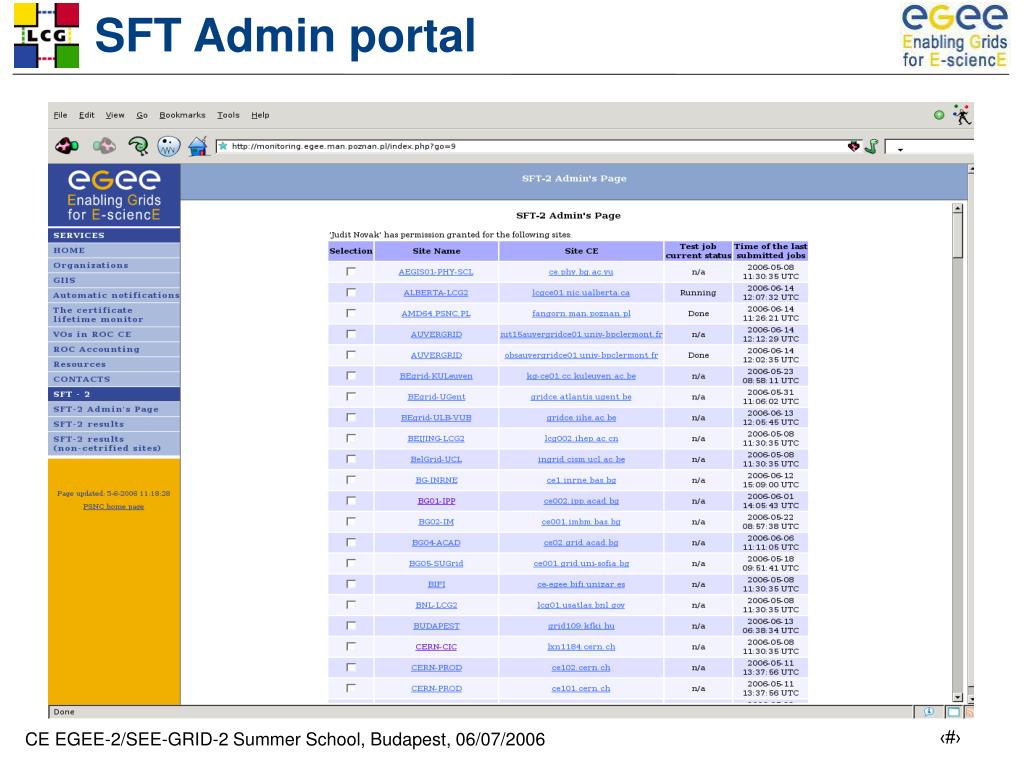Viewport: 1024px width, 768px height.
Task: Open SFT-2 Admin's Page sidebar link
Action: pos(106,409)
